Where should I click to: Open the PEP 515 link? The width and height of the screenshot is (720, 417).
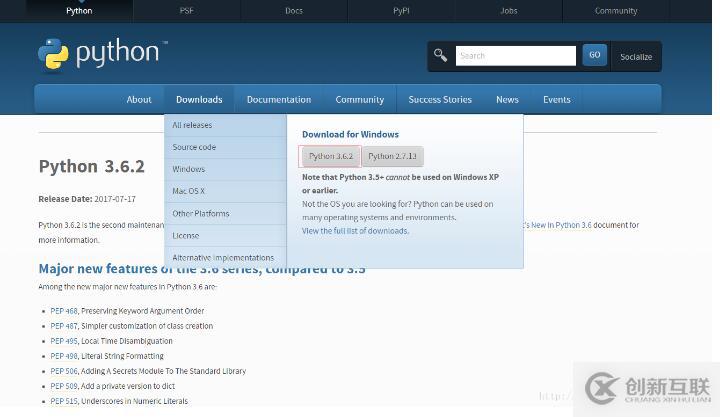coord(64,401)
